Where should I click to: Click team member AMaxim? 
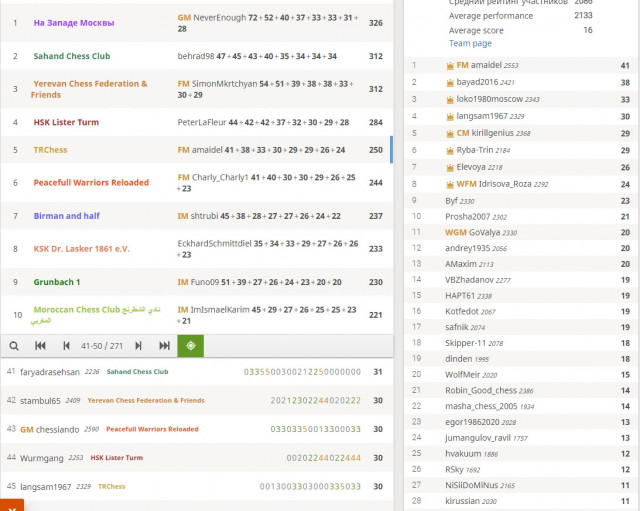461,264
